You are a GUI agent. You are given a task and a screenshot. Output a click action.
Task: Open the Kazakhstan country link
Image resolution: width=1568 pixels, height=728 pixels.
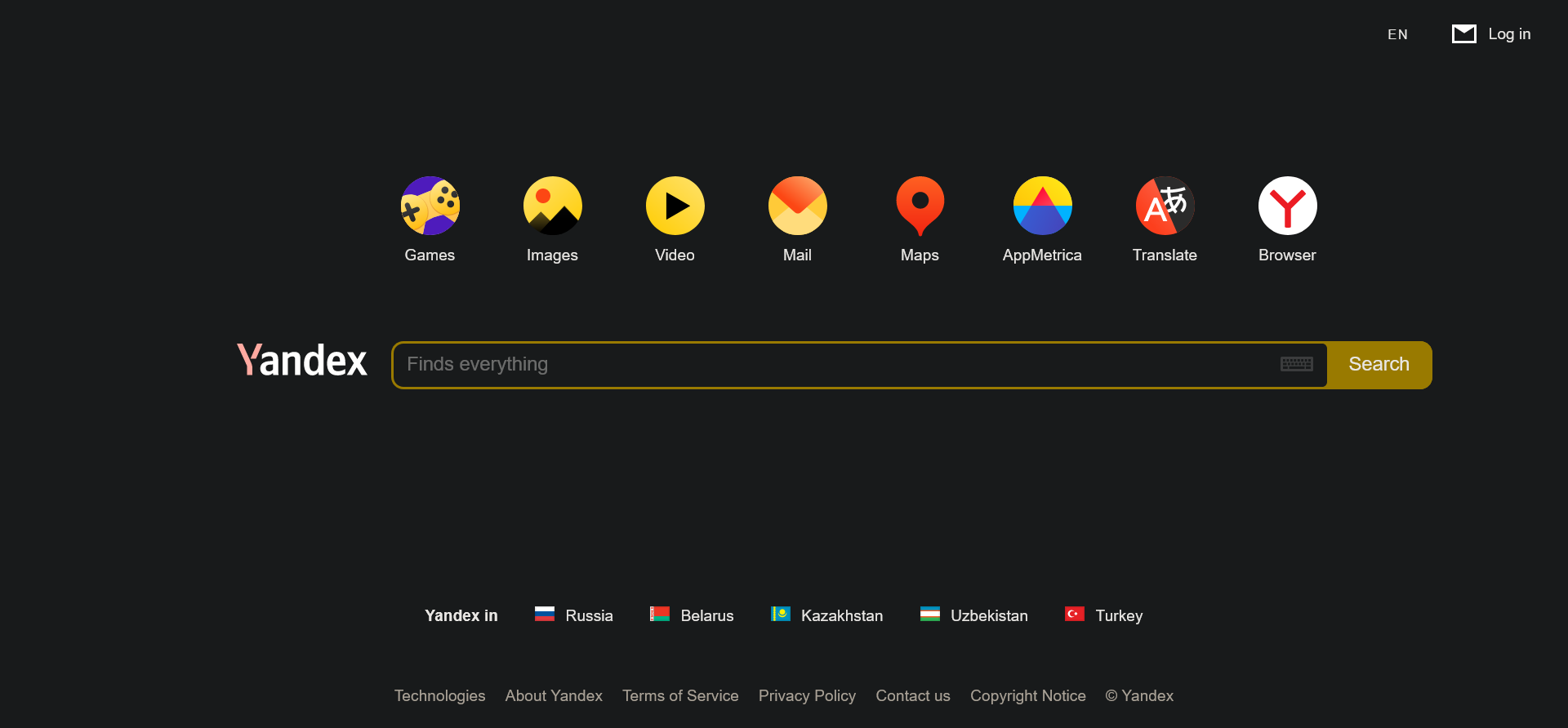[x=842, y=615]
